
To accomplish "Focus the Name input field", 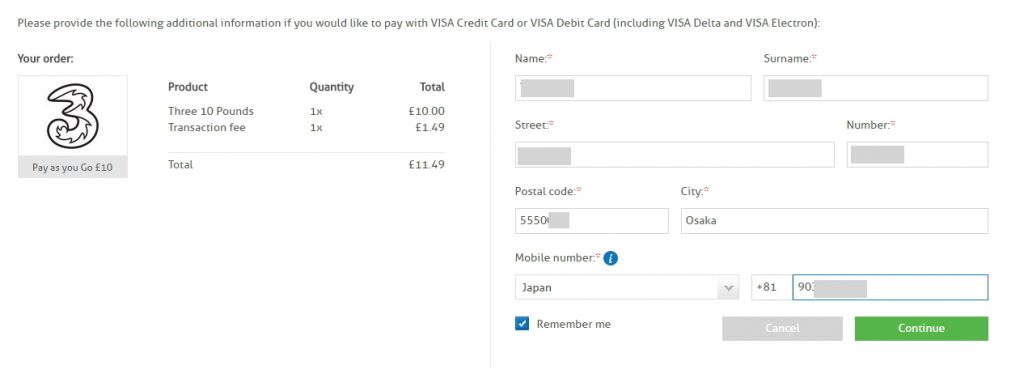I will click(633, 88).
